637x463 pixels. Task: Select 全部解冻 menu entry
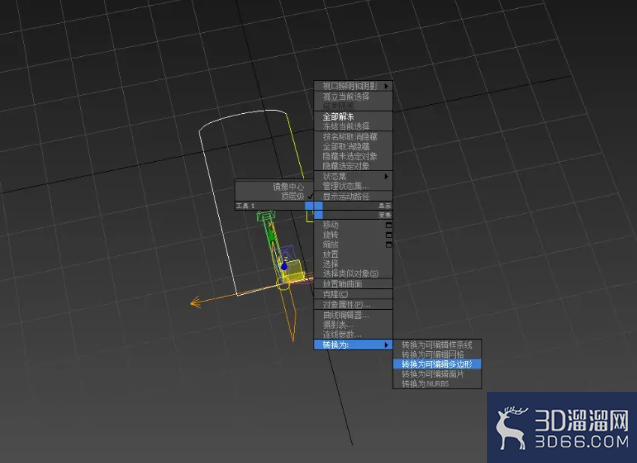coord(353,117)
